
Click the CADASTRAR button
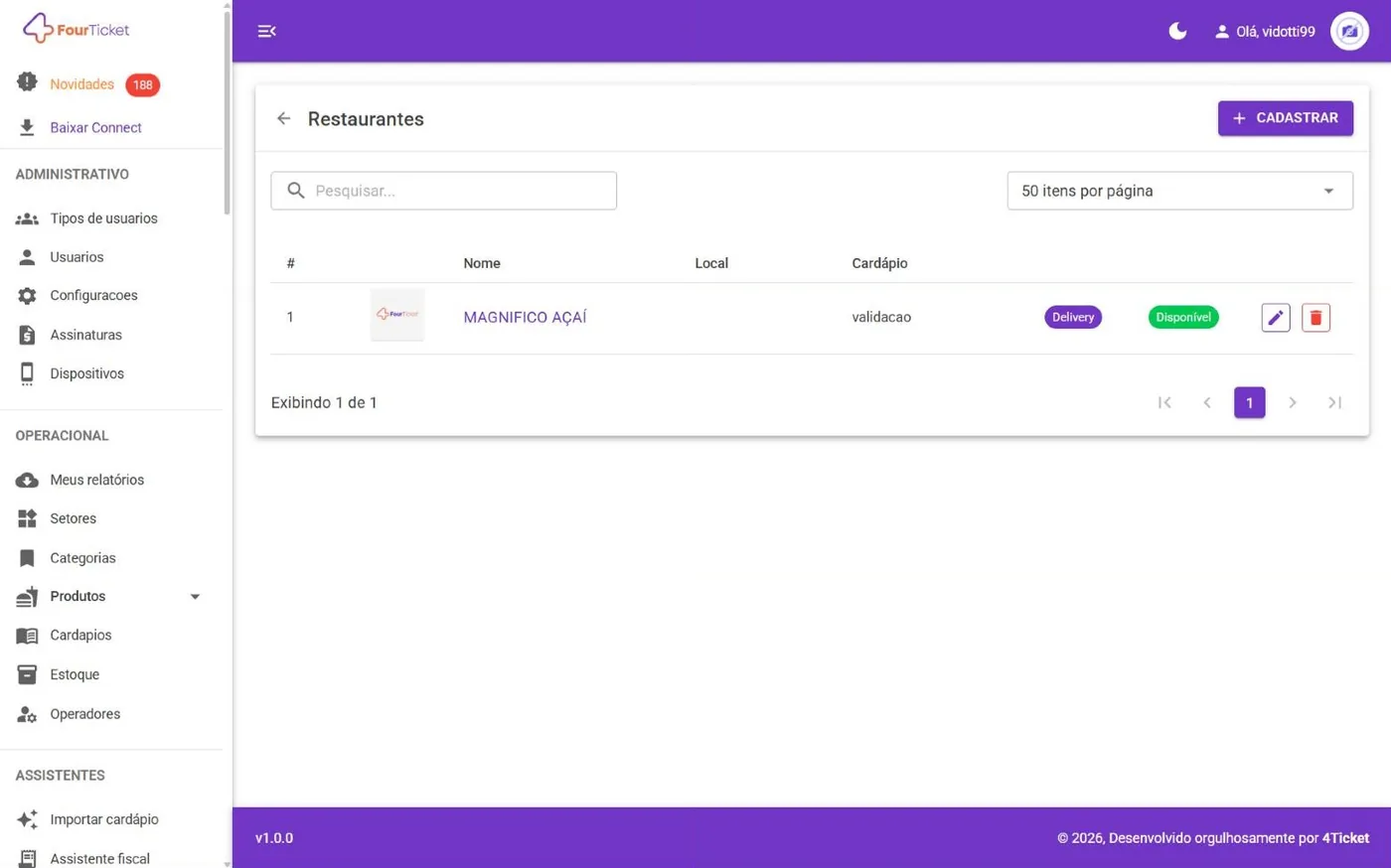coord(1285,118)
